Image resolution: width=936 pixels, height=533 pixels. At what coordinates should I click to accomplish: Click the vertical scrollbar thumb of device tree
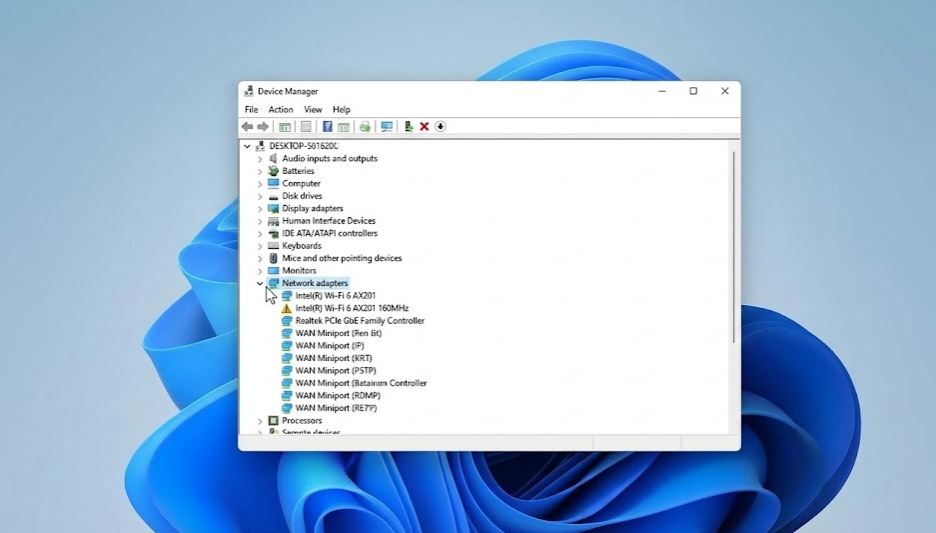click(x=734, y=247)
